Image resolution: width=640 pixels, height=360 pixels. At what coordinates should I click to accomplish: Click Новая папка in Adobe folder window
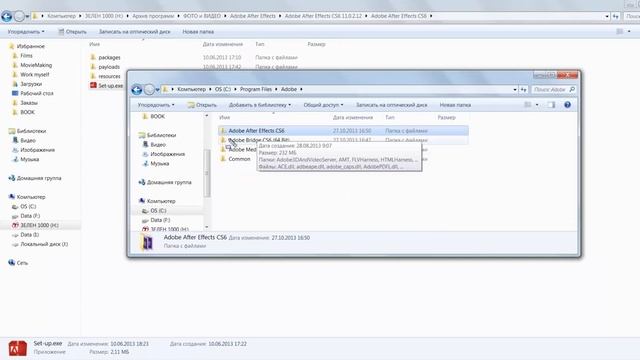[455, 105]
